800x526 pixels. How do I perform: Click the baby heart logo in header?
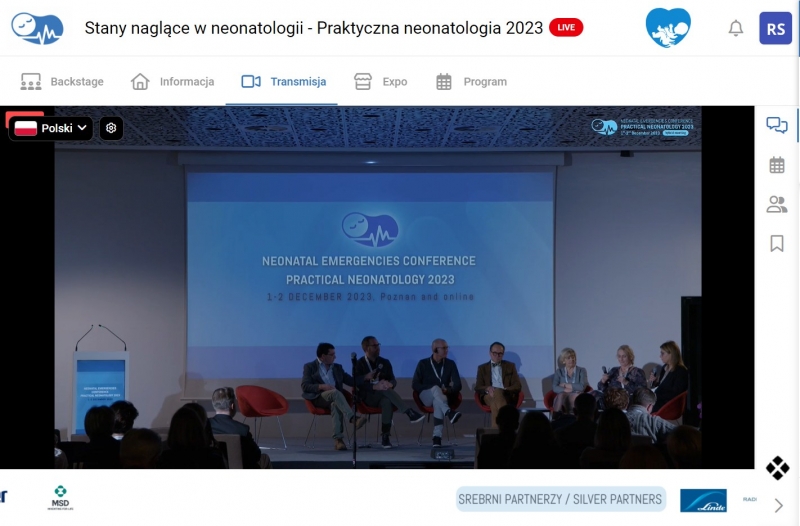click(x=668, y=28)
